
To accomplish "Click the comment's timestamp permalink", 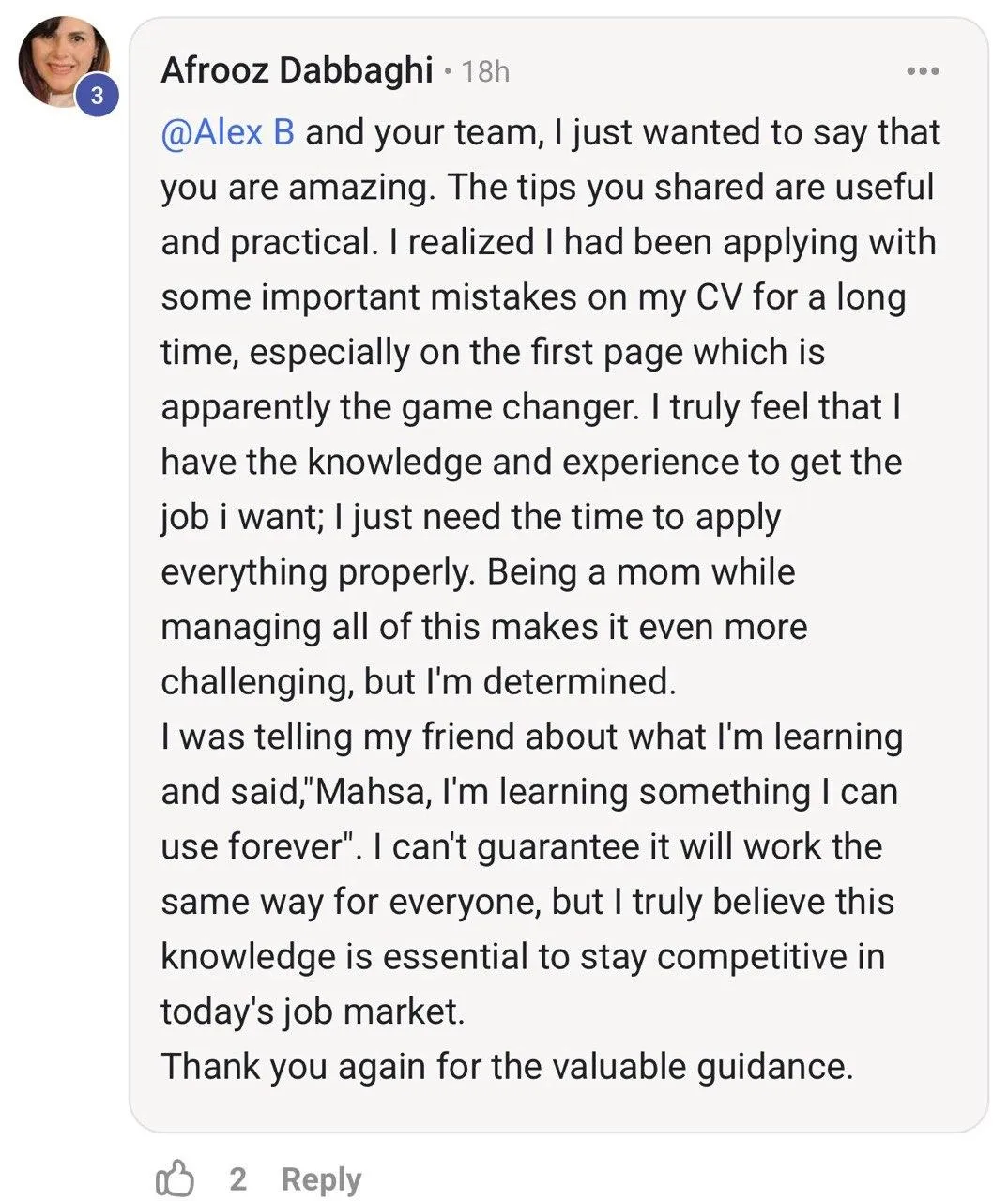I will (484, 70).
